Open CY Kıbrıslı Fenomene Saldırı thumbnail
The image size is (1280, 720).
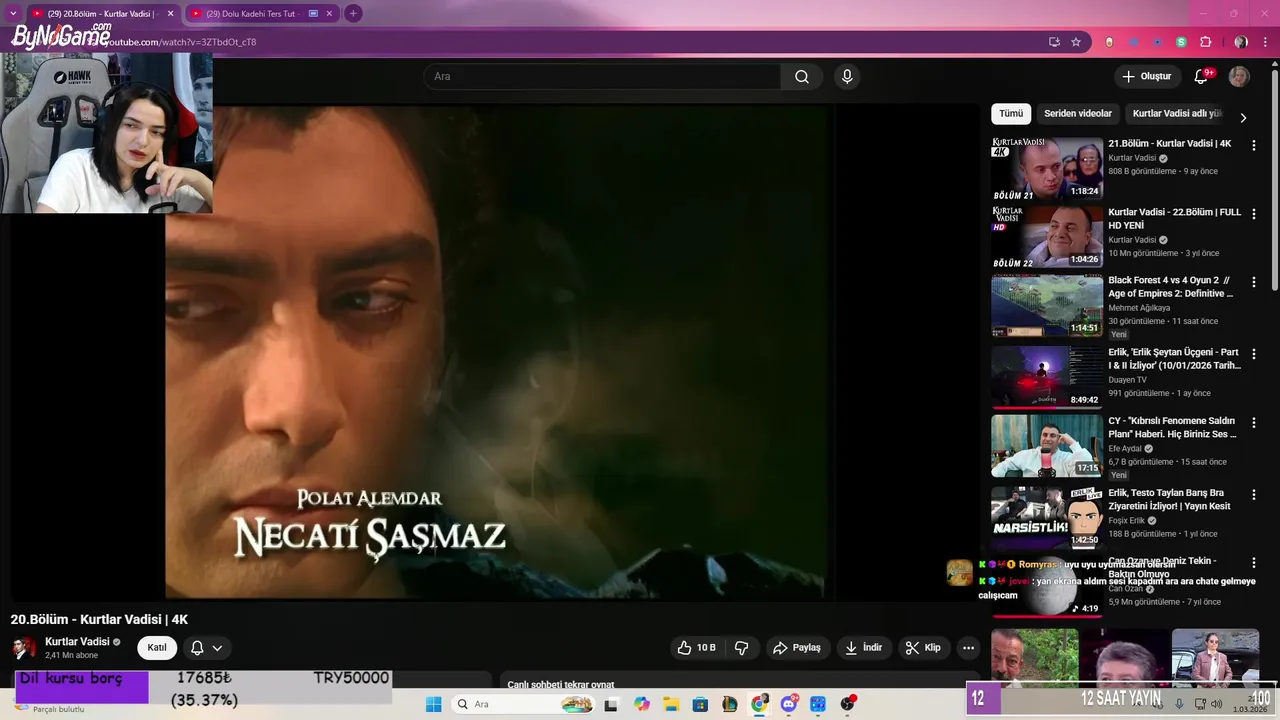pyautogui.click(x=1047, y=445)
